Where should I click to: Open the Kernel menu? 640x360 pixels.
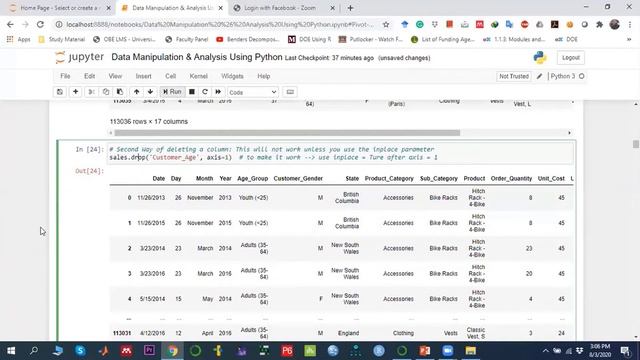click(x=199, y=76)
